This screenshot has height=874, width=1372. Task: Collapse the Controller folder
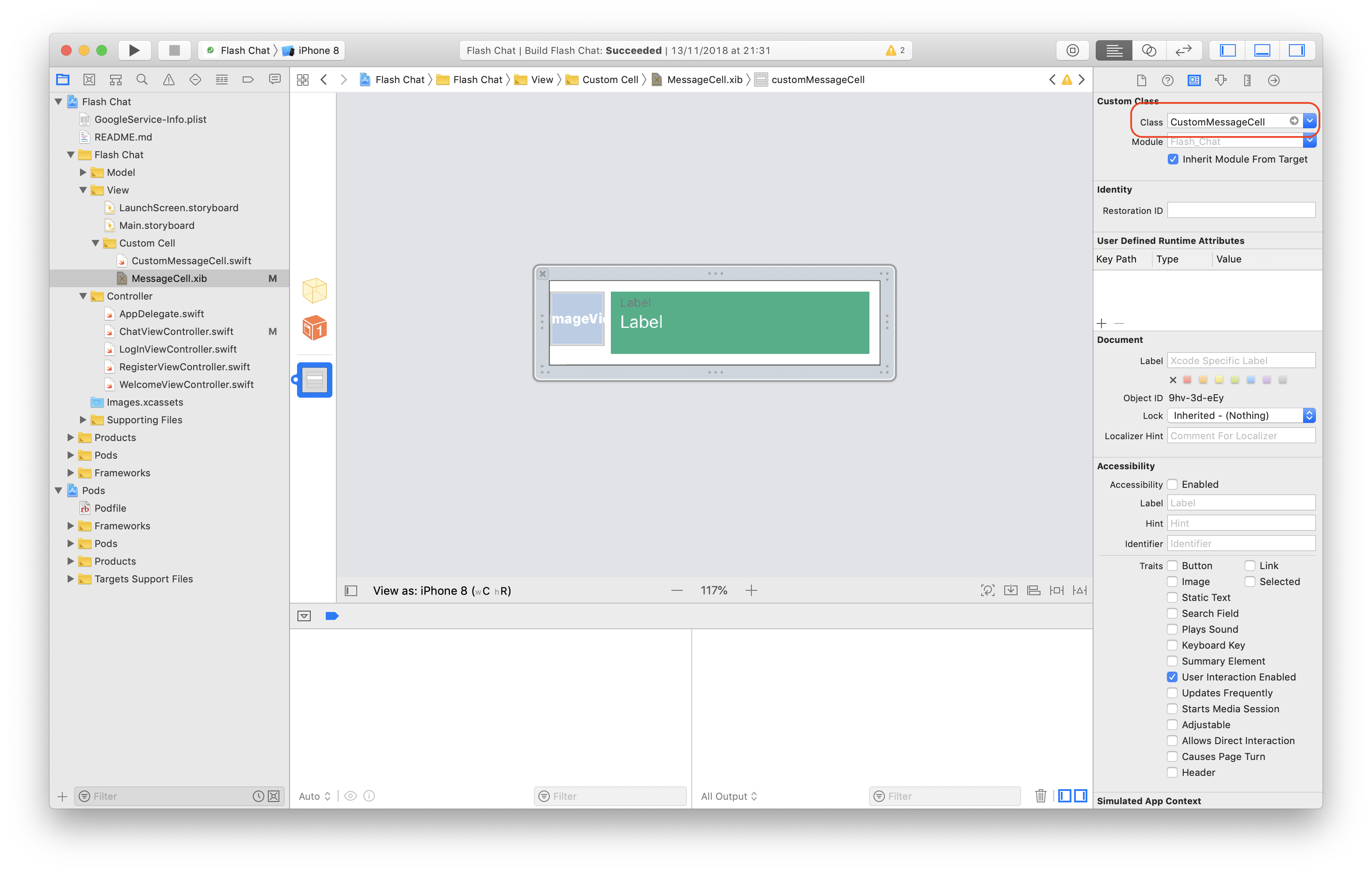click(83, 296)
